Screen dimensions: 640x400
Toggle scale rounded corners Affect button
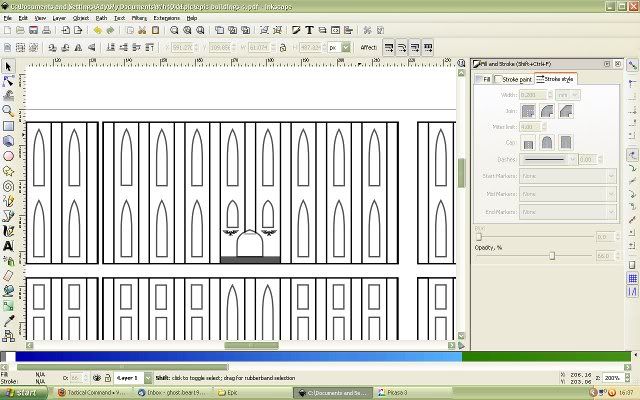coord(402,48)
